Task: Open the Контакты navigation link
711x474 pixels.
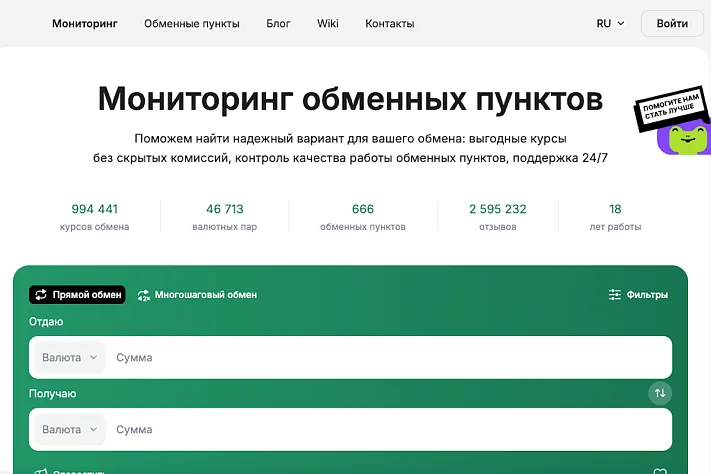Action: [x=390, y=24]
